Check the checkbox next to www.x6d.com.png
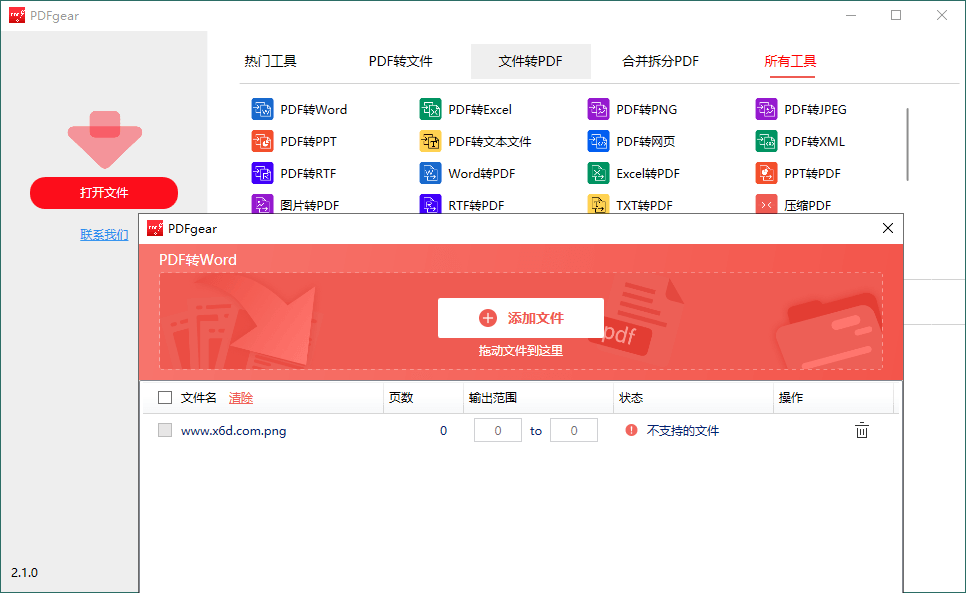The height and width of the screenshot is (593, 966). [x=165, y=430]
